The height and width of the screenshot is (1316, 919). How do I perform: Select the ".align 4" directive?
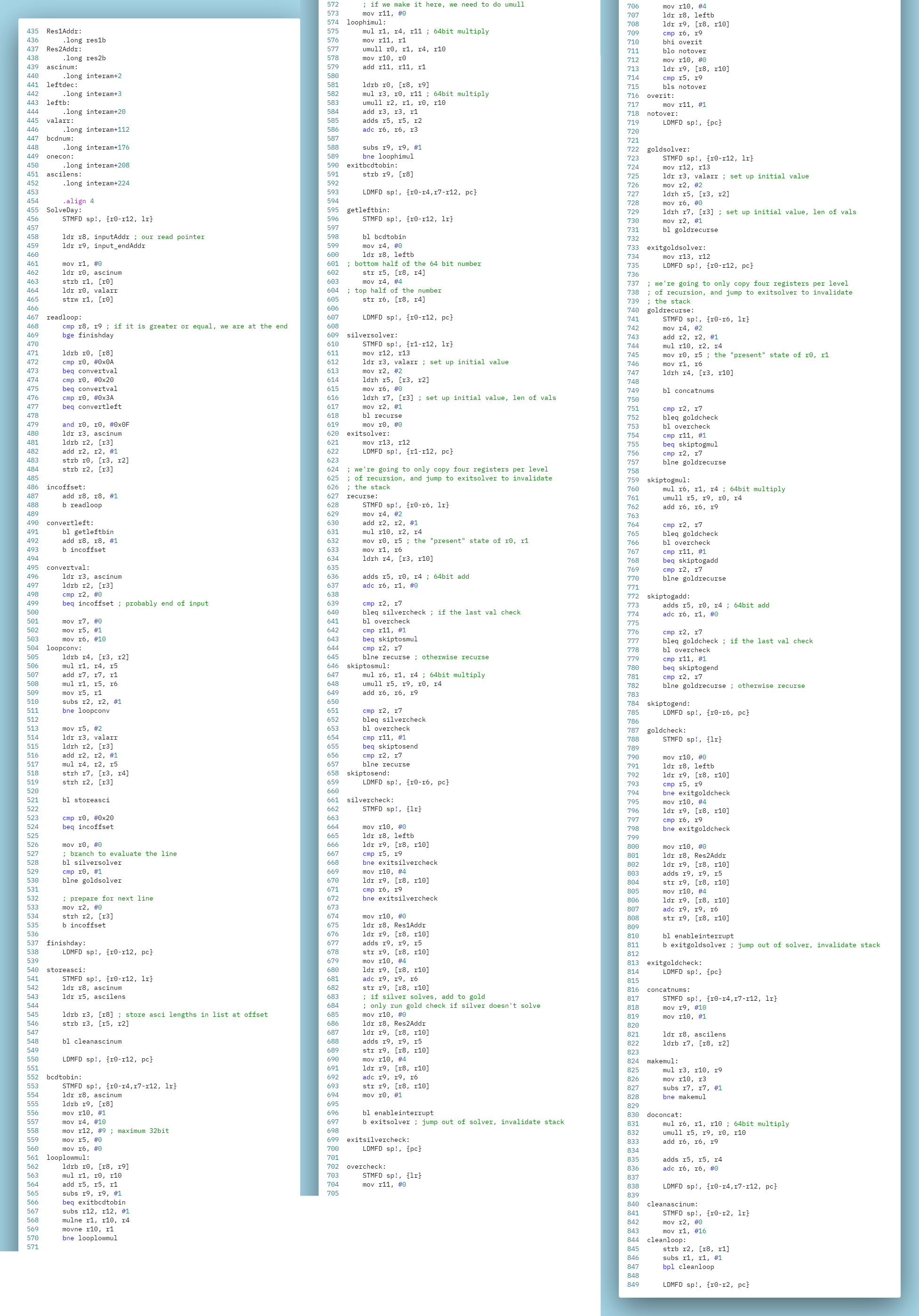coord(78,201)
